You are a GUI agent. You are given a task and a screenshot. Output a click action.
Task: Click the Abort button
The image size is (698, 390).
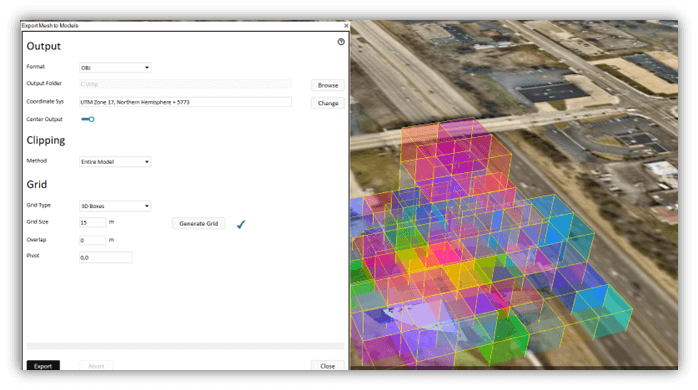(96, 366)
